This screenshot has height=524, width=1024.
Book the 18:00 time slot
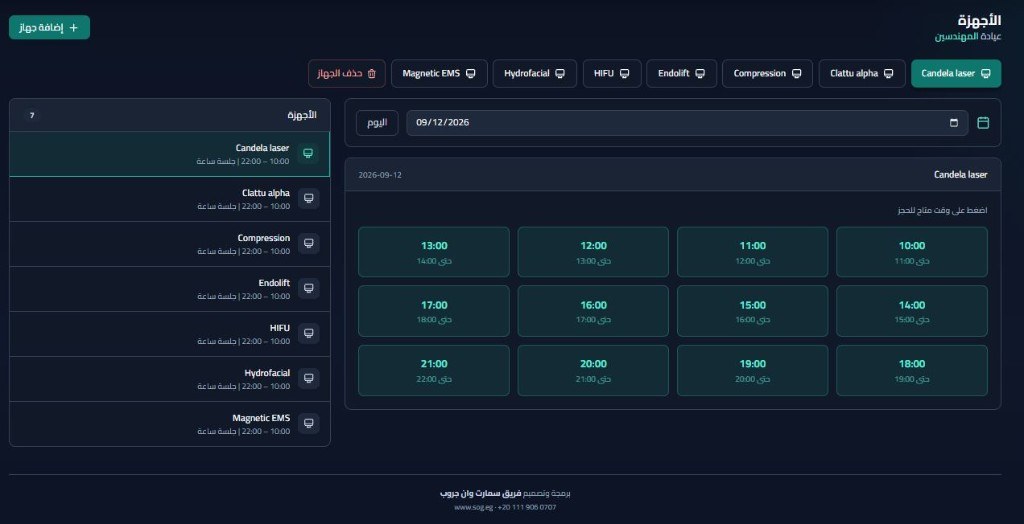click(x=912, y=370)
